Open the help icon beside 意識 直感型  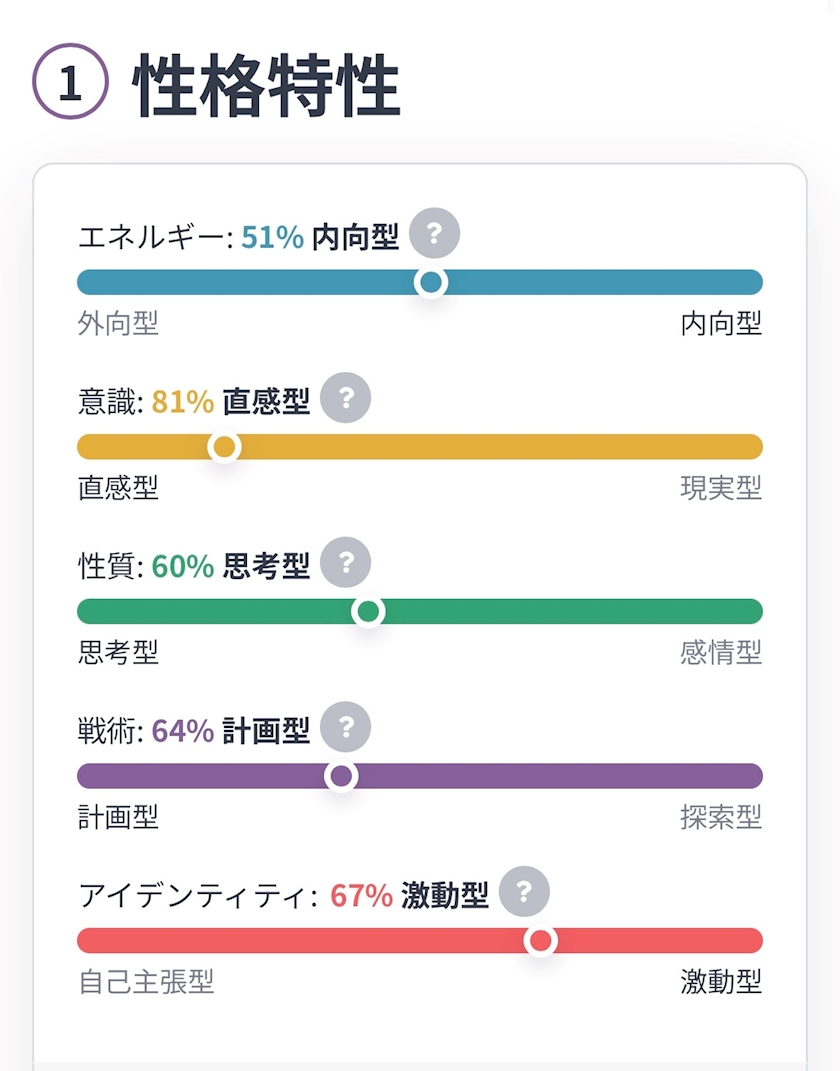pos(346,398)
